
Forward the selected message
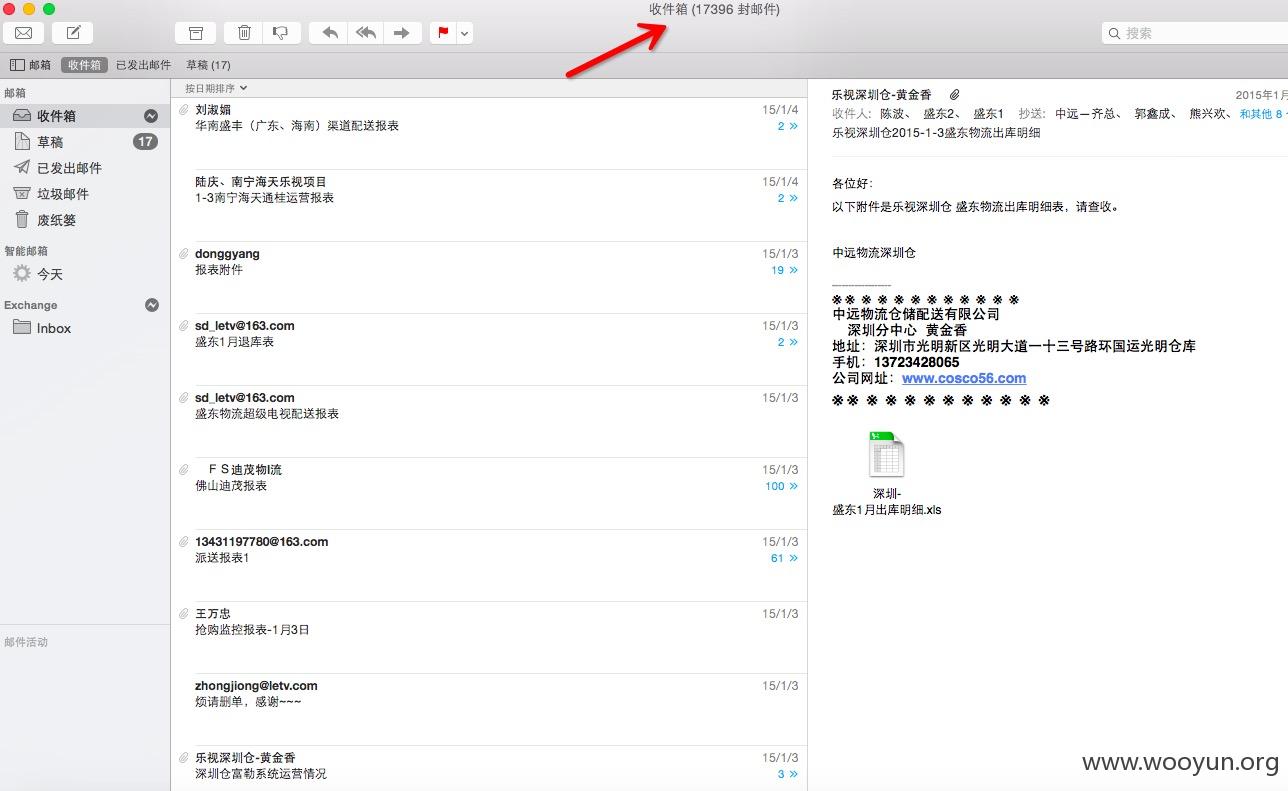(402, 33)
